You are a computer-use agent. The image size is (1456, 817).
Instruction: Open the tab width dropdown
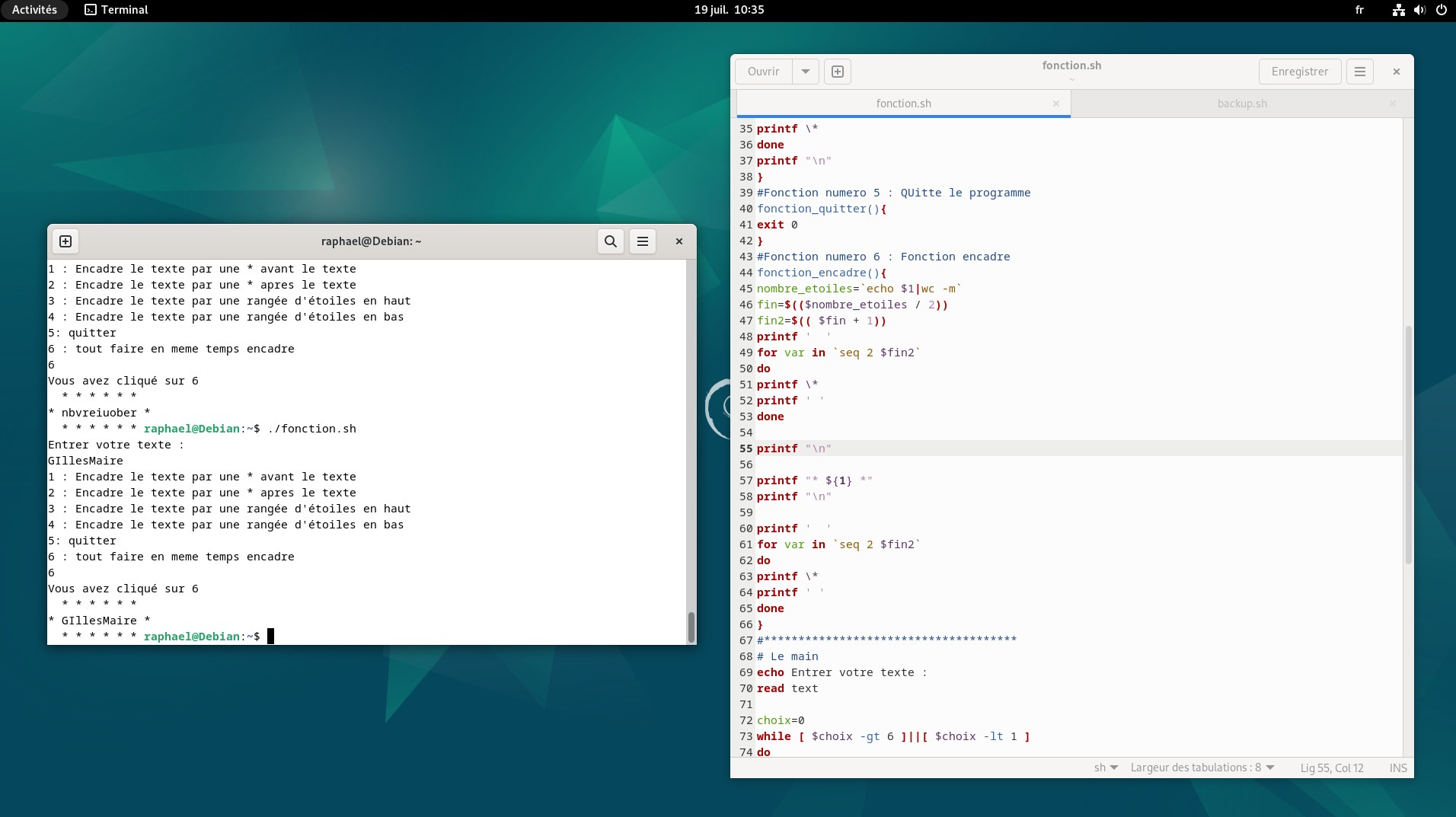pos(1202,768)
